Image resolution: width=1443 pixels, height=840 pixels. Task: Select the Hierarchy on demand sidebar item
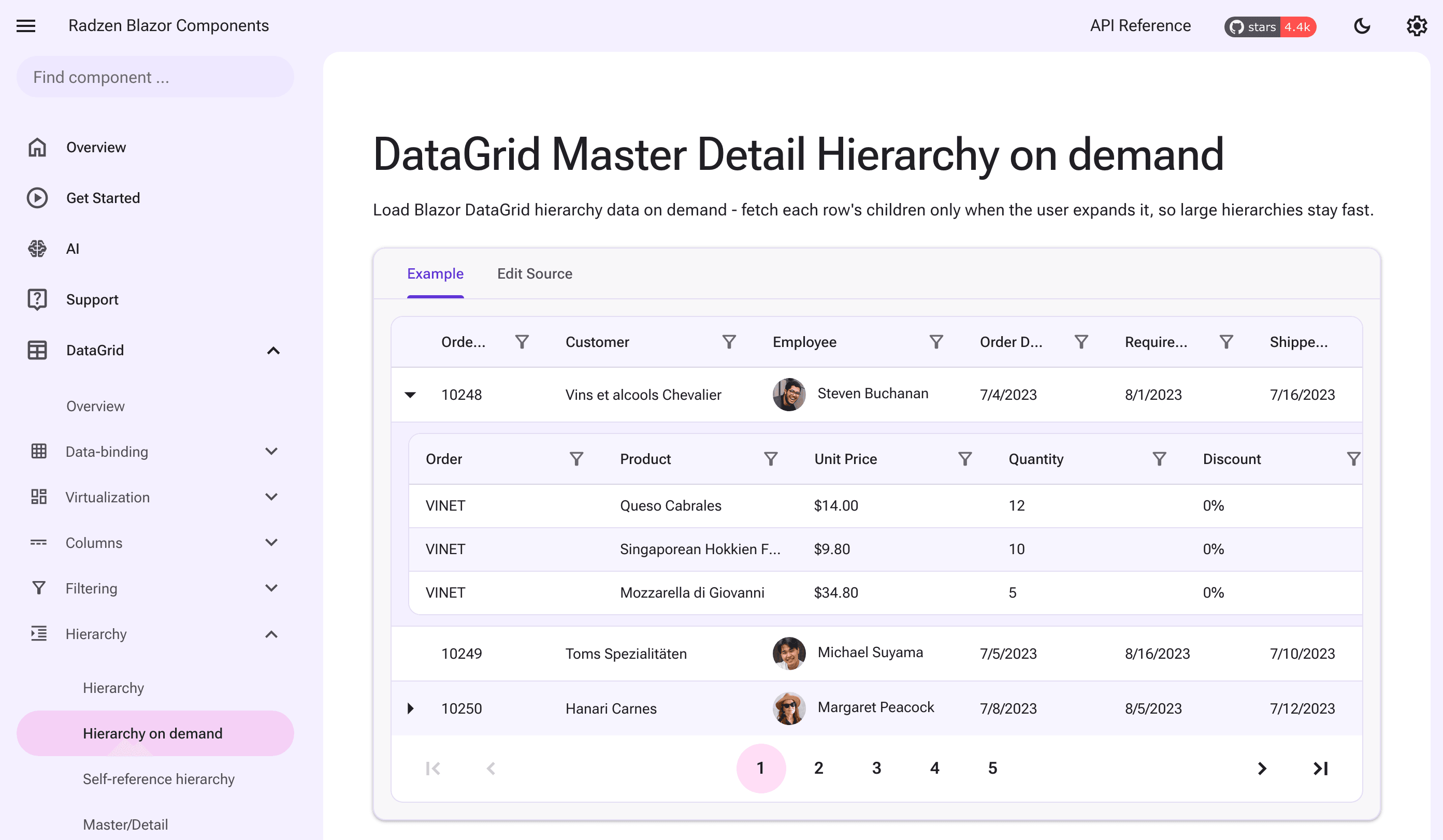[155, 733]
